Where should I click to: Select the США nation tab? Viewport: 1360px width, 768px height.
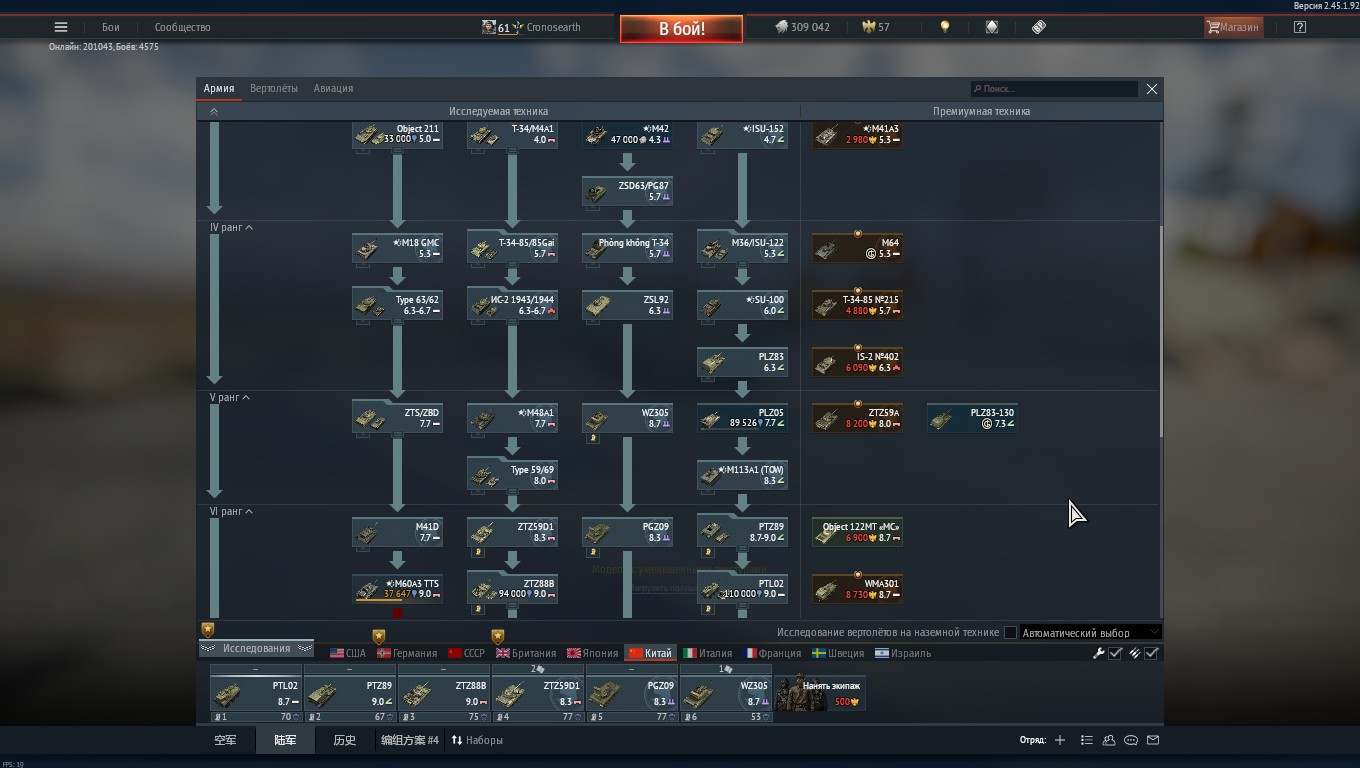[x=348, y=653]
